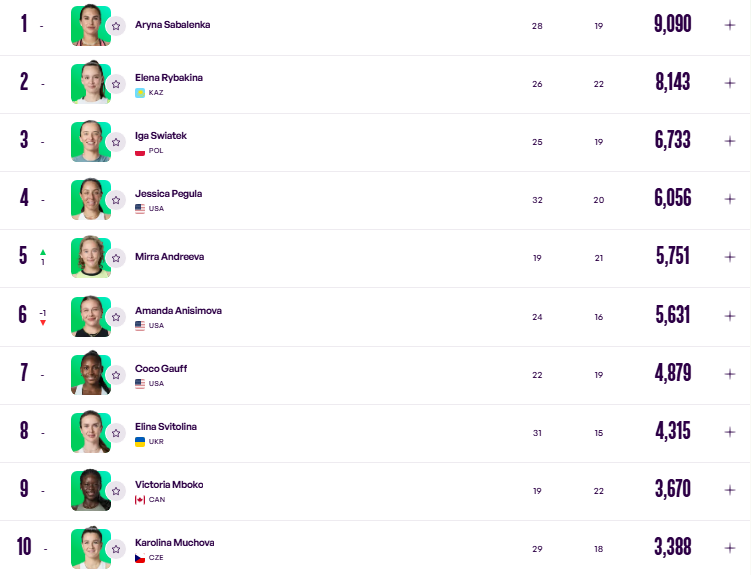Screen dimensions: 751x575
Task: Expand Karolina Muchova's ranking details
Action: click(x=729, y=548)
